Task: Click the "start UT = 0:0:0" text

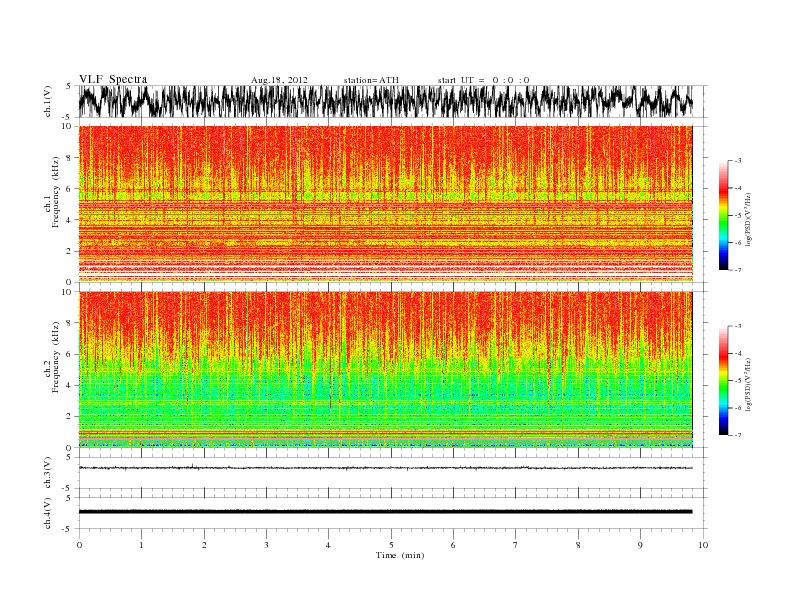Action: coord(483,80)
